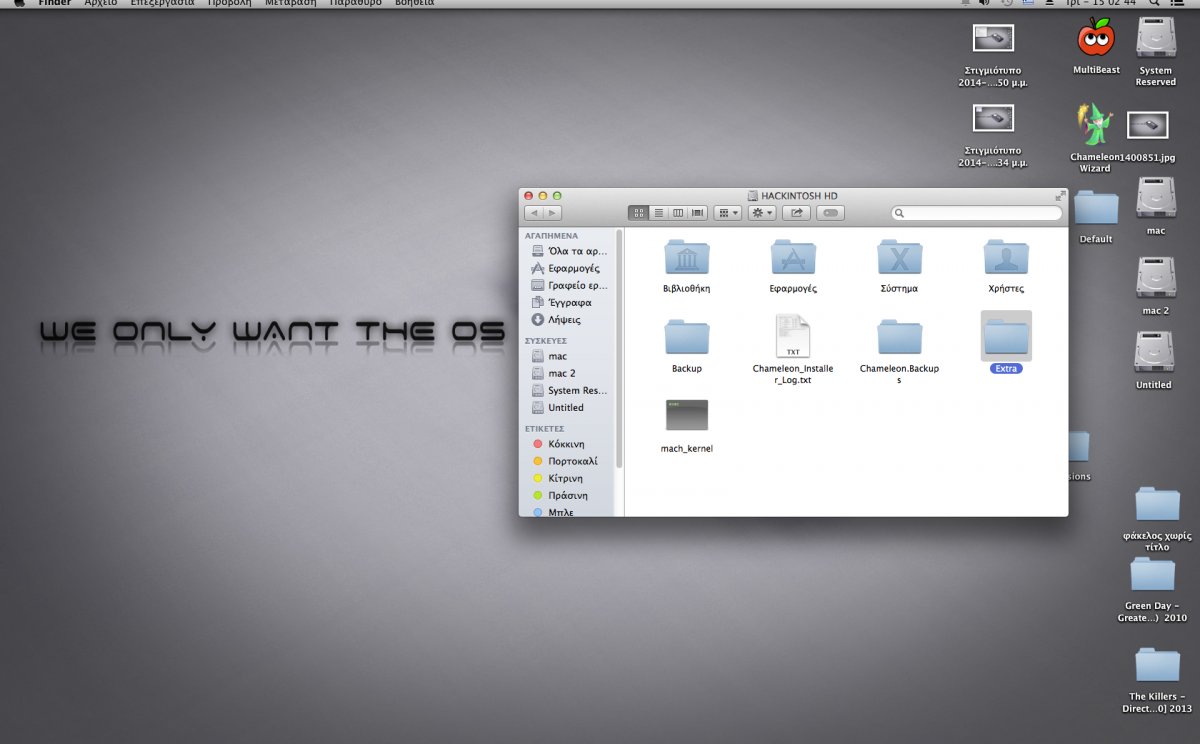The height and width of the screenshot is (744, 1200).
Task: Open the Βοήθεια menu
Action: [x=415, y=4]
